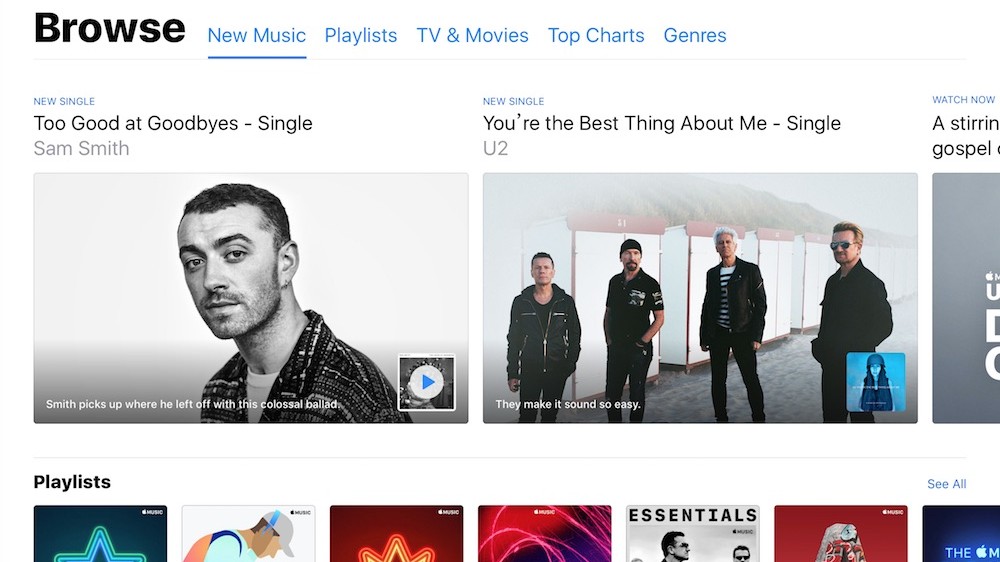Screen dimensions: 1000x562
Task: Open the U2 band feature banner image
Action: [x=700, y=298]
